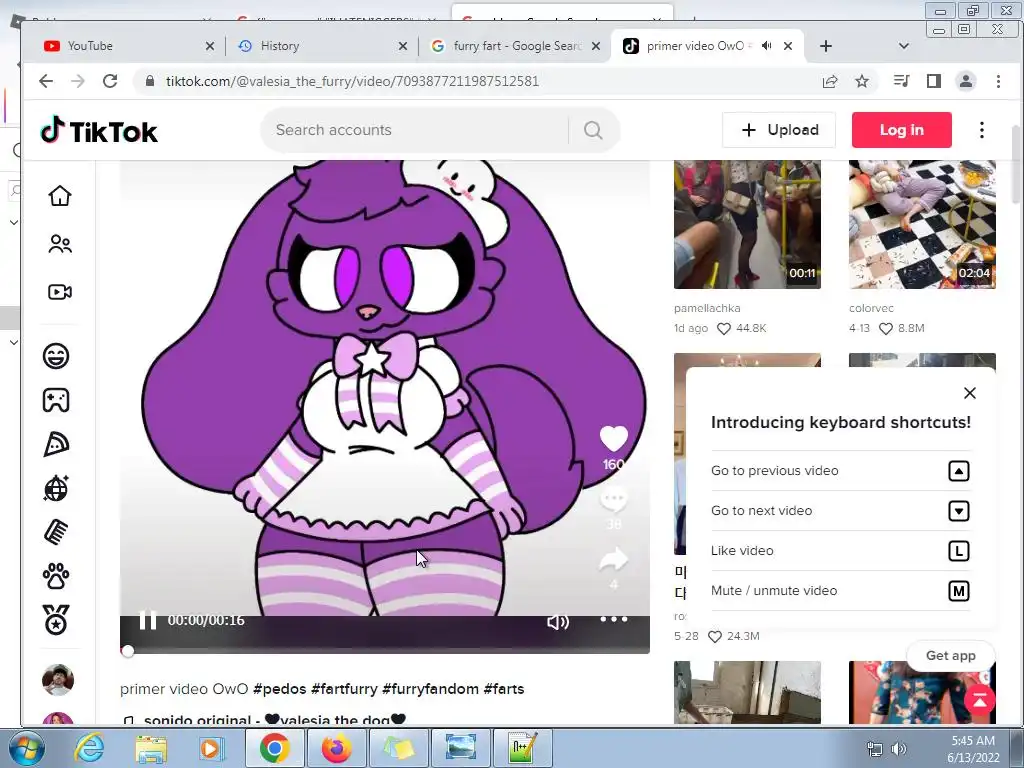Mute the video with speaker icon
The height and width of the screenshot is (768, 1024).
(x=558, y=622)
